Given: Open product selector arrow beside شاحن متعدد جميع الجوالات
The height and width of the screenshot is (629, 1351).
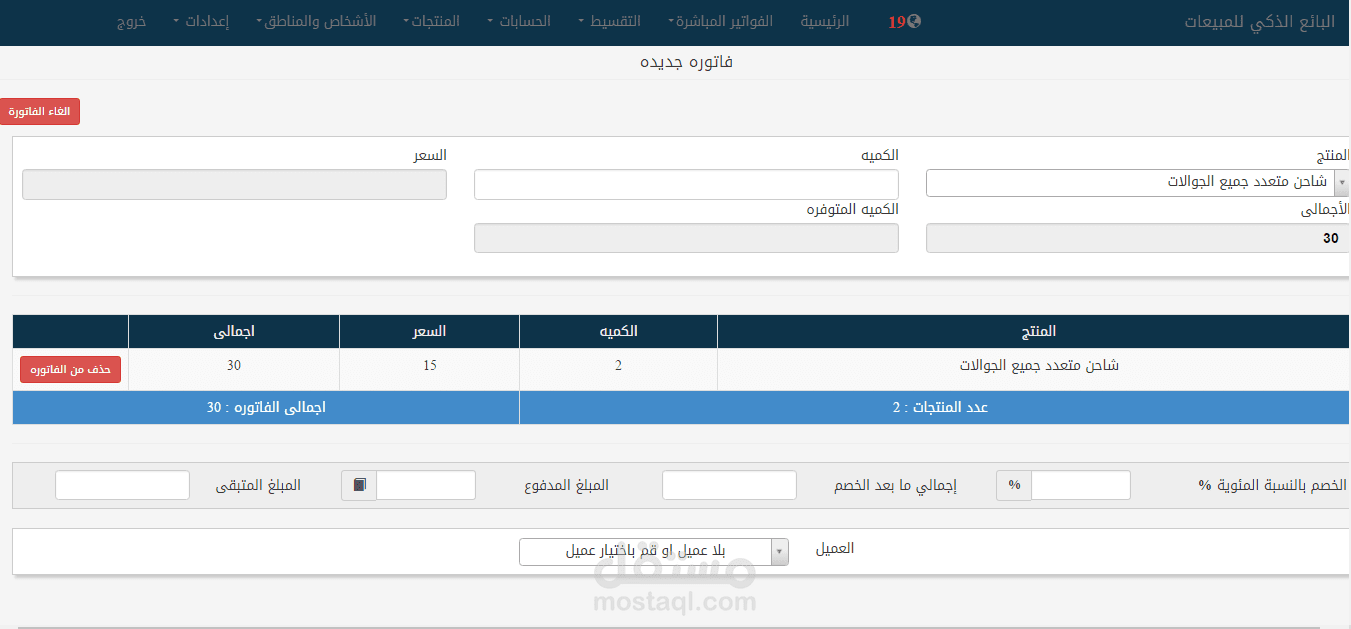Looking at the screenshot, I should (1339, 183).
